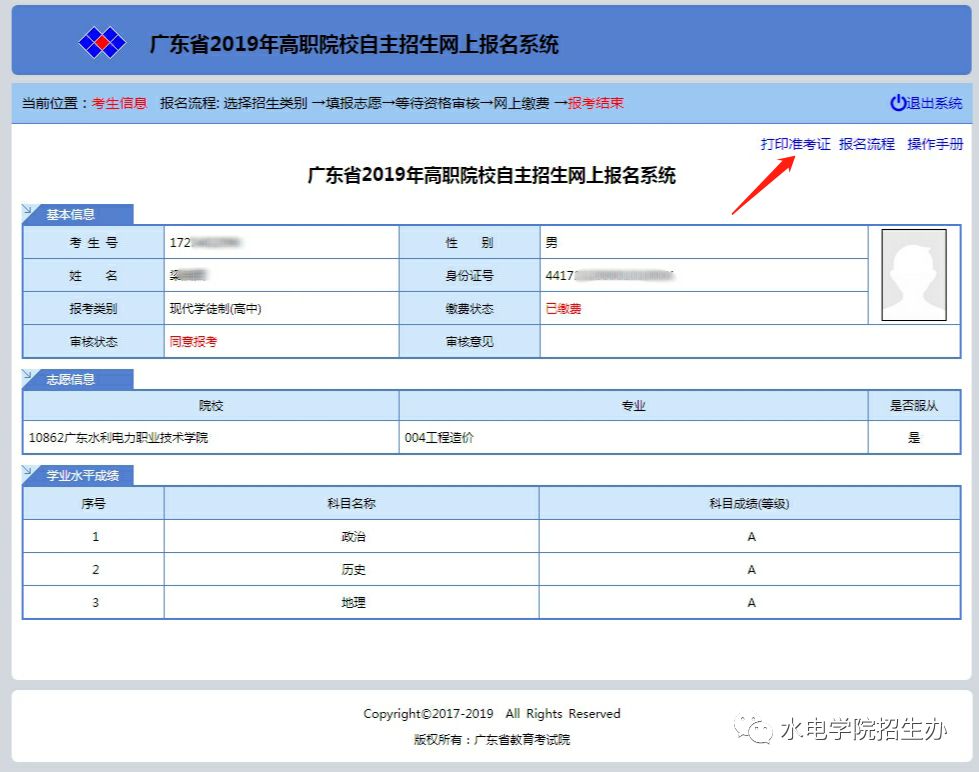
Task: Click the 基本信息 section arrow icon
Action: (x=29, y=212)
